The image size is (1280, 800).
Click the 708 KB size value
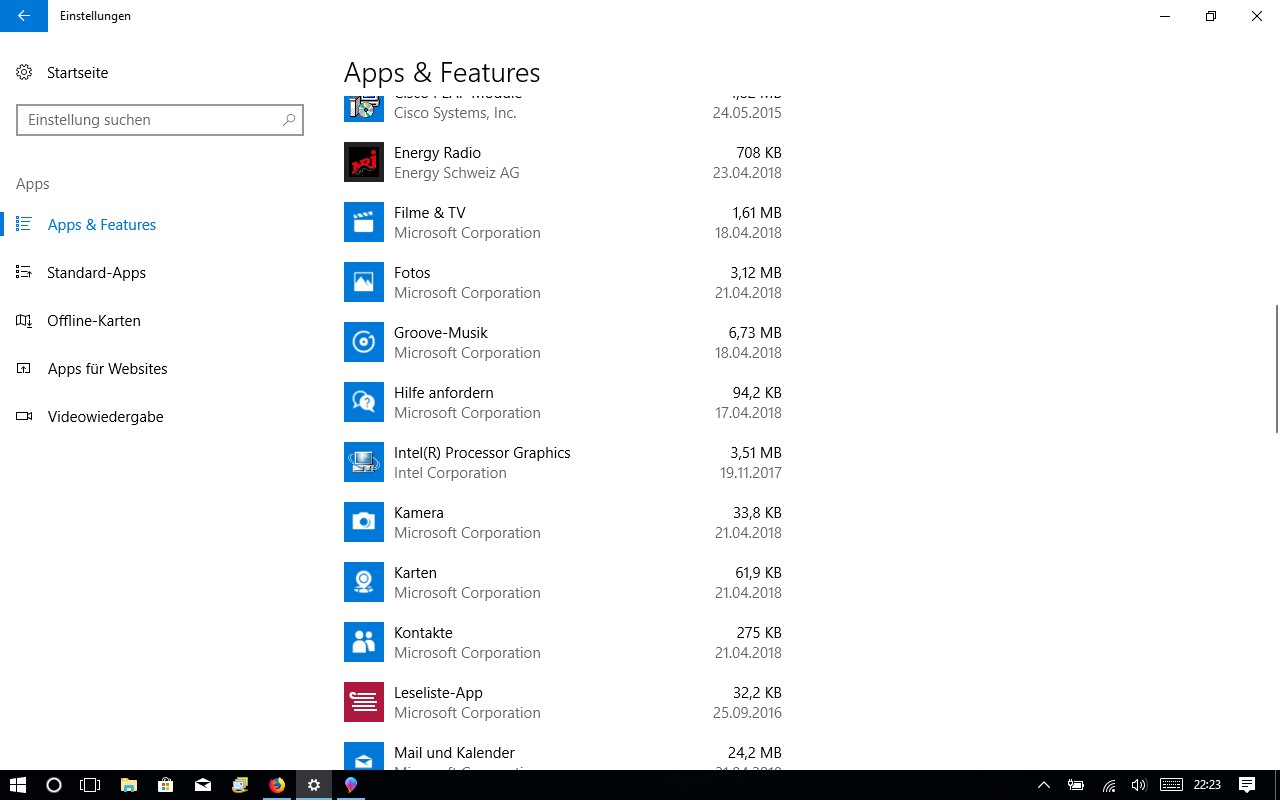(759, 153)
